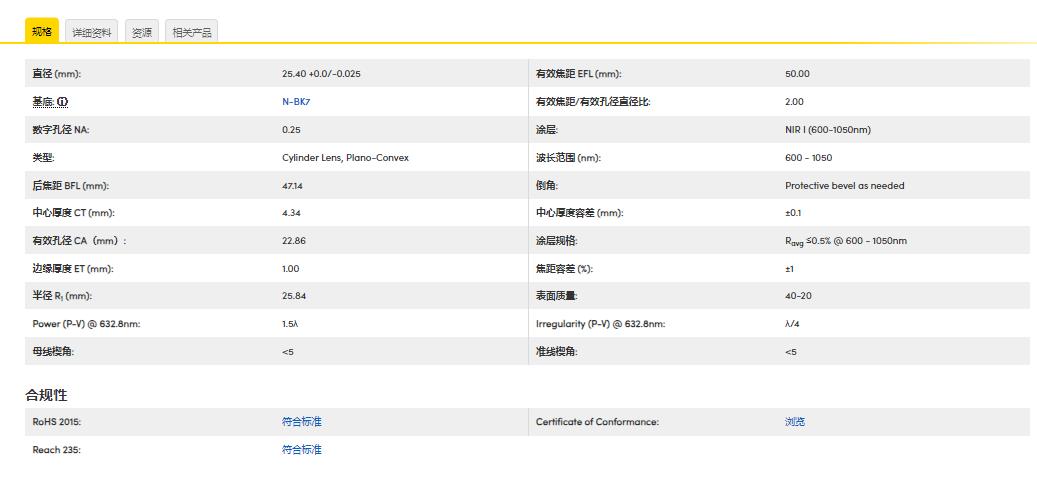Viewport: 1037px width, 478px height.
Task: Select the center thickness value 4.34
Action: [291, 213]
